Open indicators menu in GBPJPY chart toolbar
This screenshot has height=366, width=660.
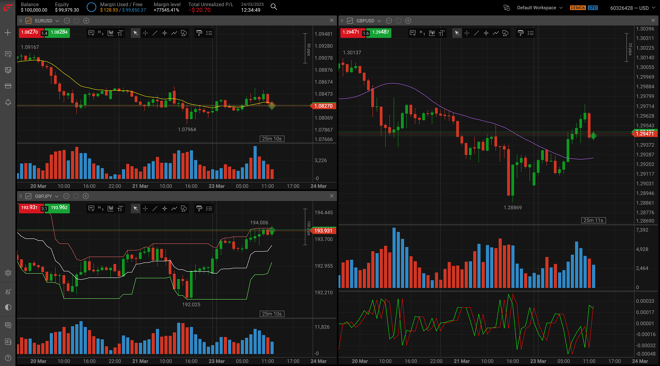[x=110, y=208]
